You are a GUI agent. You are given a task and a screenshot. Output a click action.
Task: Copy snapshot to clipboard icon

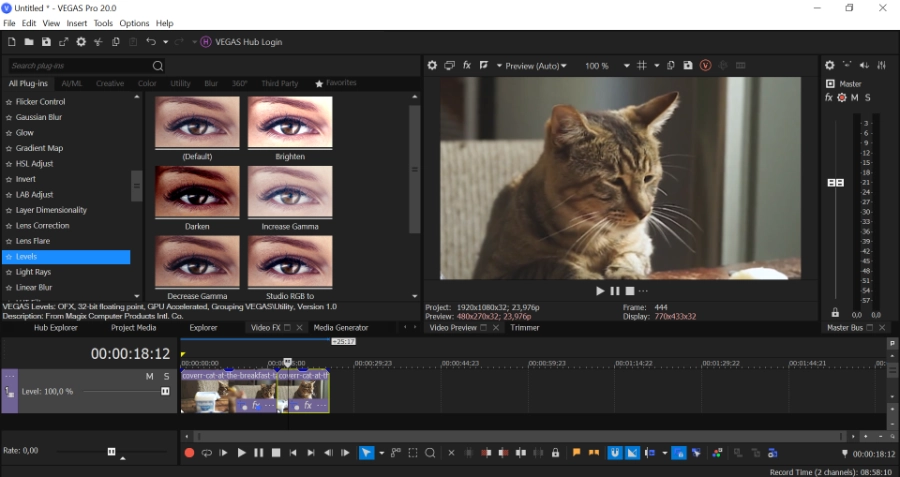[x=670, y=65]
